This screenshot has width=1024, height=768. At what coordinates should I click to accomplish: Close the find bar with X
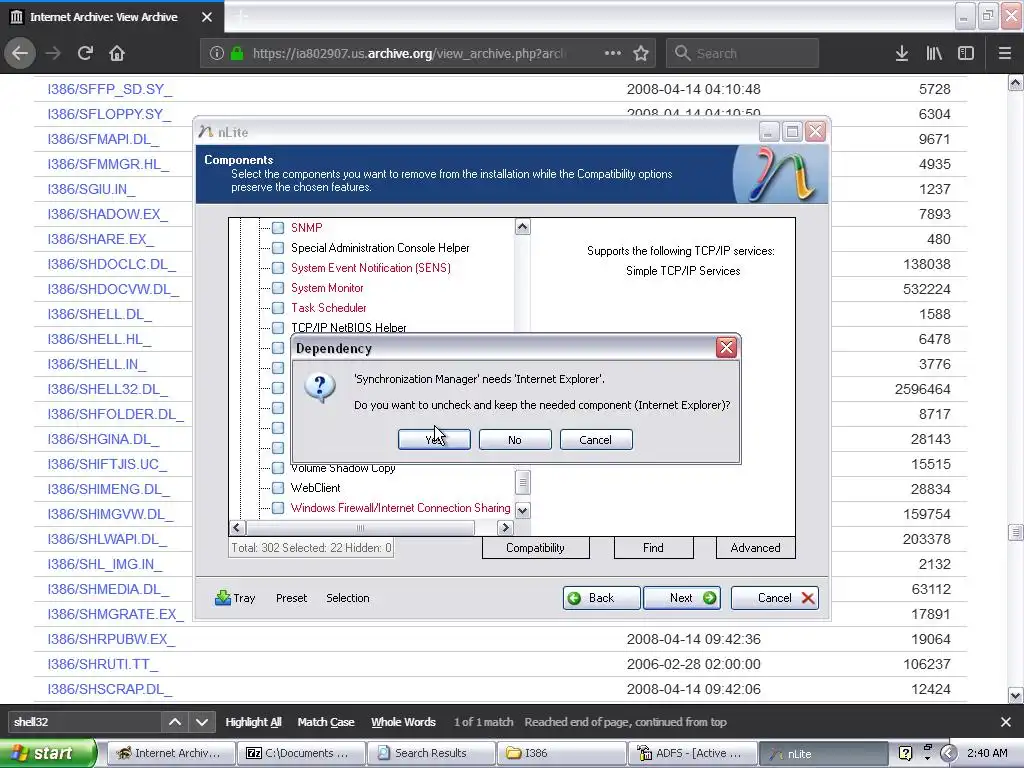click(x=1006, y=722)
